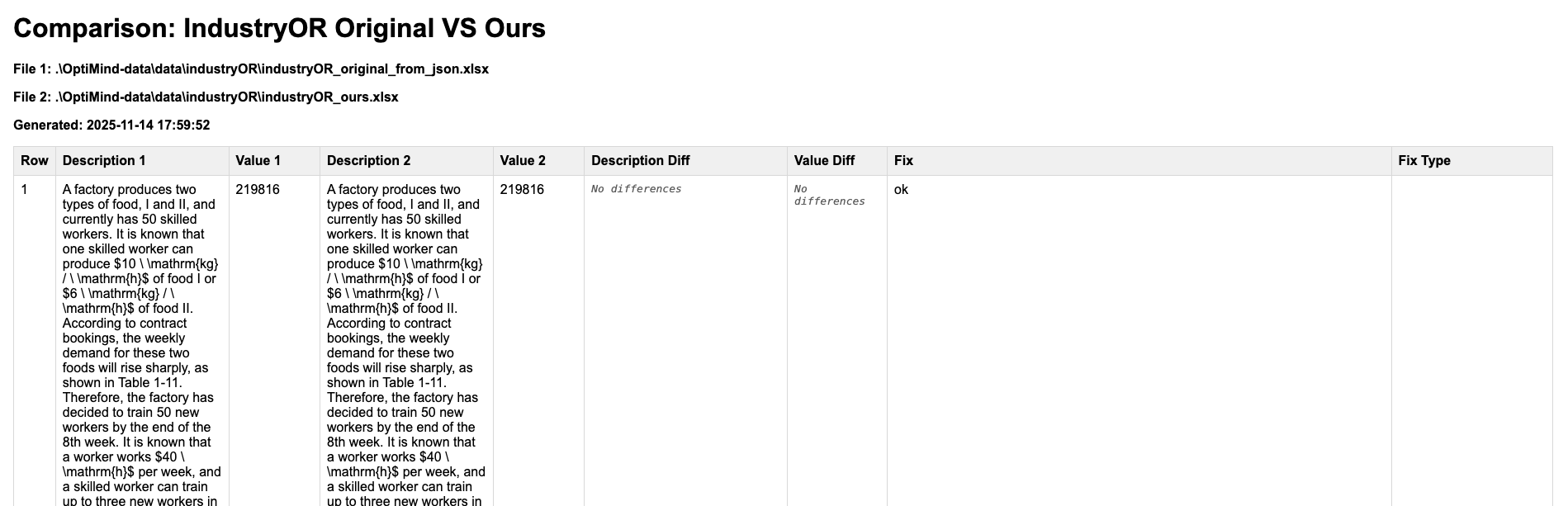Click the 'Fix' column header
Viewport: 1568px width, 506px height.
(x=903, y=161)
